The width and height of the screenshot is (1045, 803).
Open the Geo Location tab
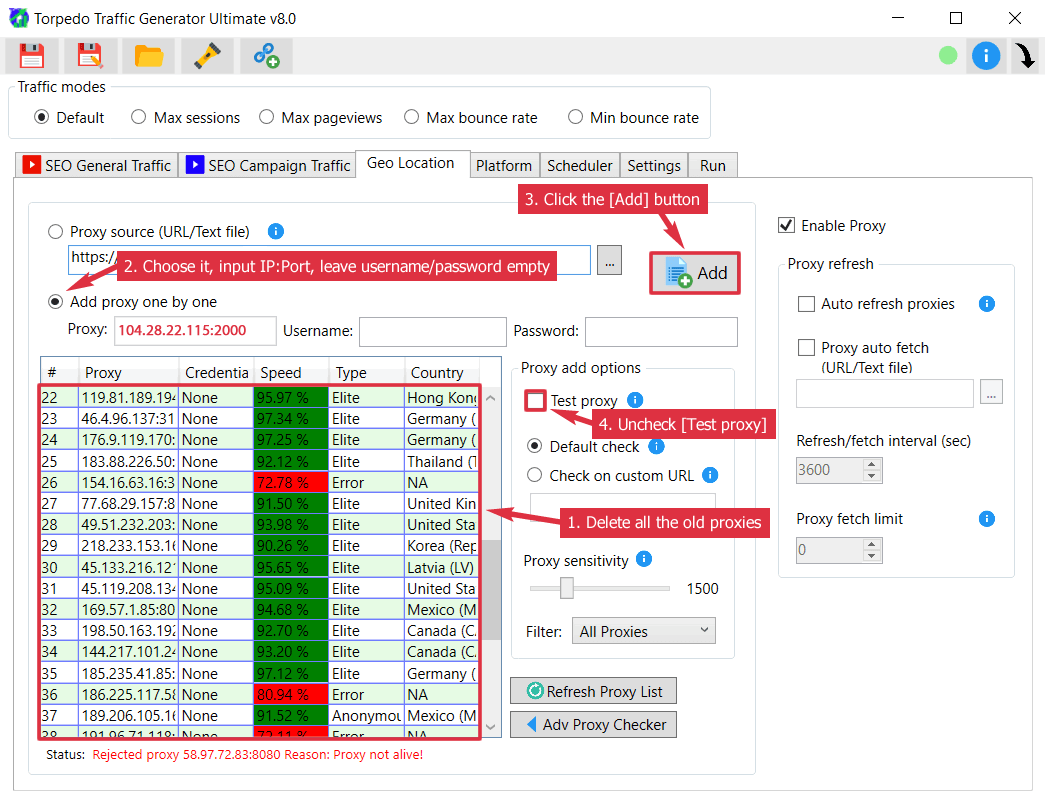(x=411, y=163)
